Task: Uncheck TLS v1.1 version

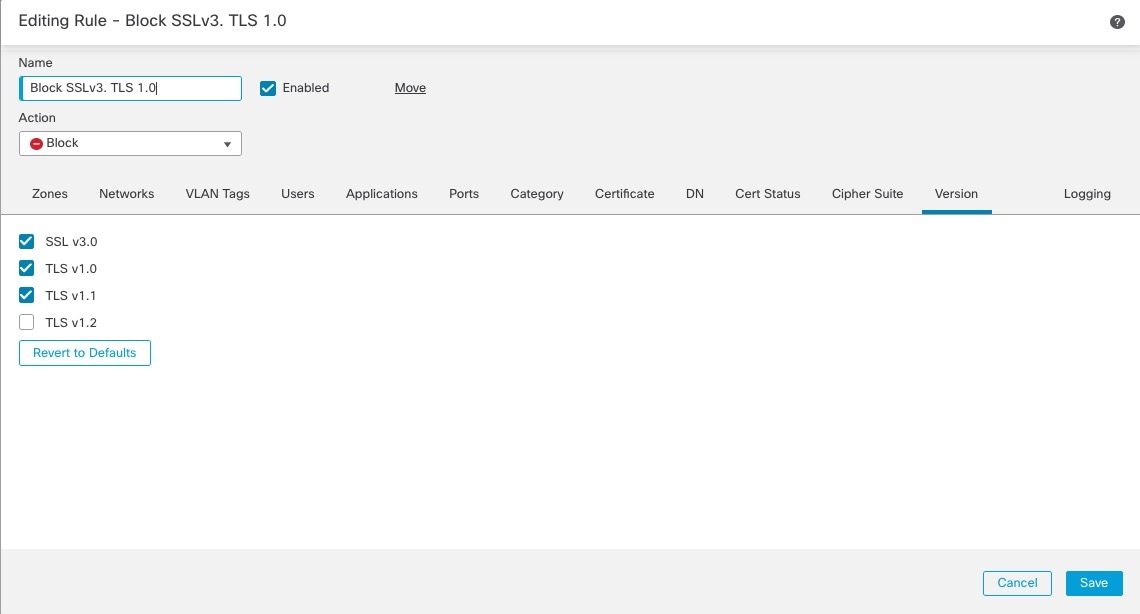Action: (26, 295)
